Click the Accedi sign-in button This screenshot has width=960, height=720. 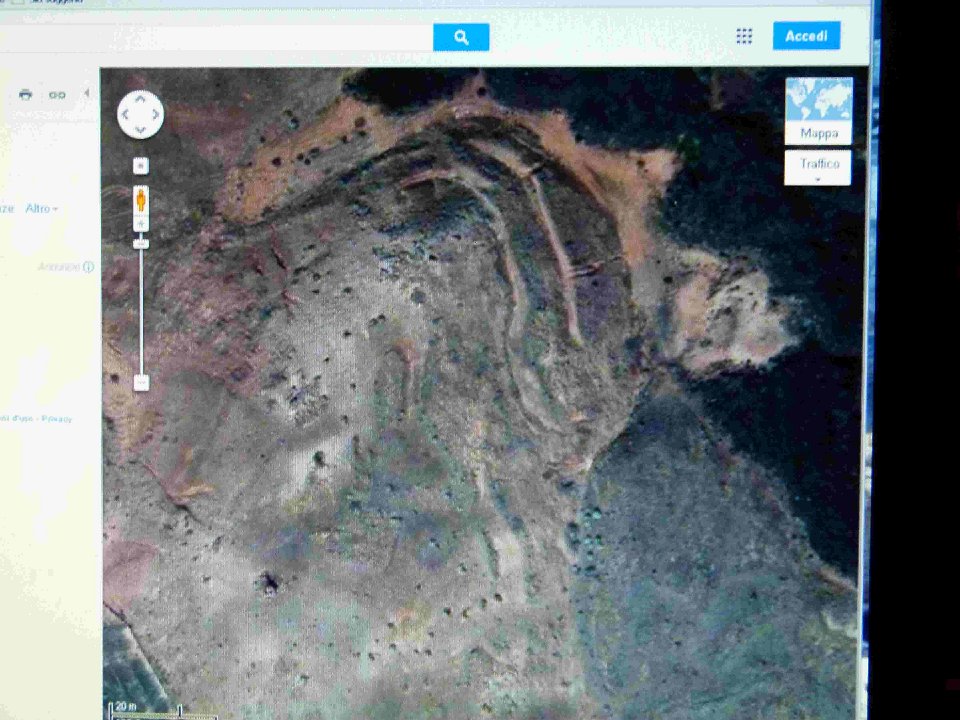(x=806, y=36)
